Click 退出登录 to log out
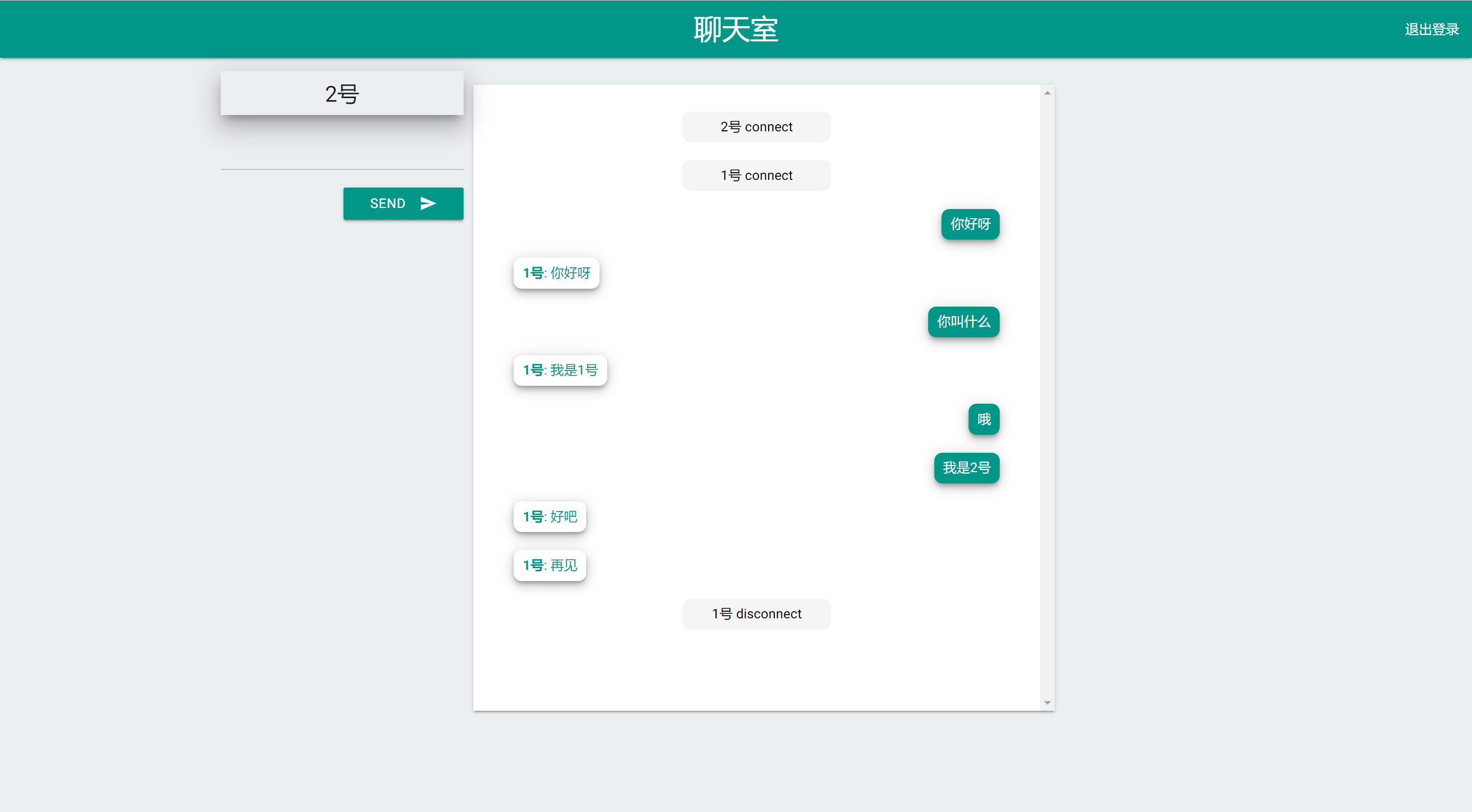Screen dimensions: 1472x812 [x=1432, y=29]
